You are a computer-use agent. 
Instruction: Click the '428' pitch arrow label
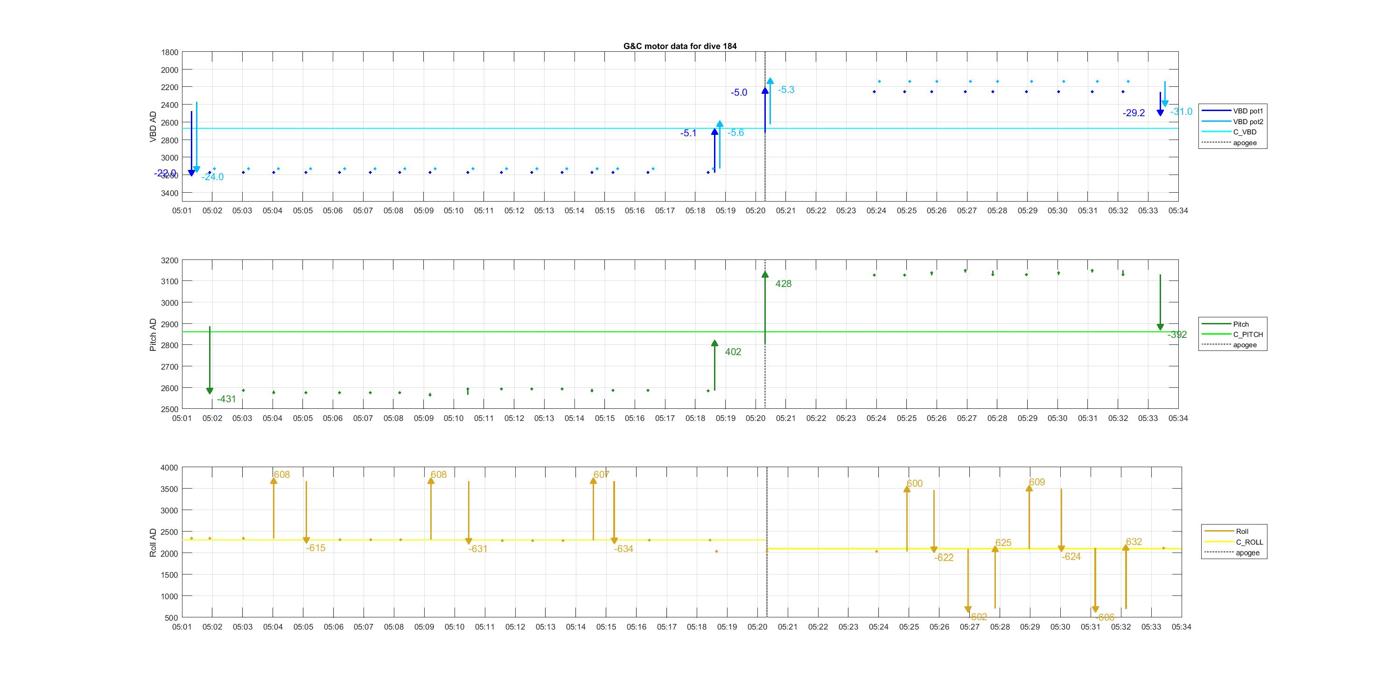[x=783, y=284]
